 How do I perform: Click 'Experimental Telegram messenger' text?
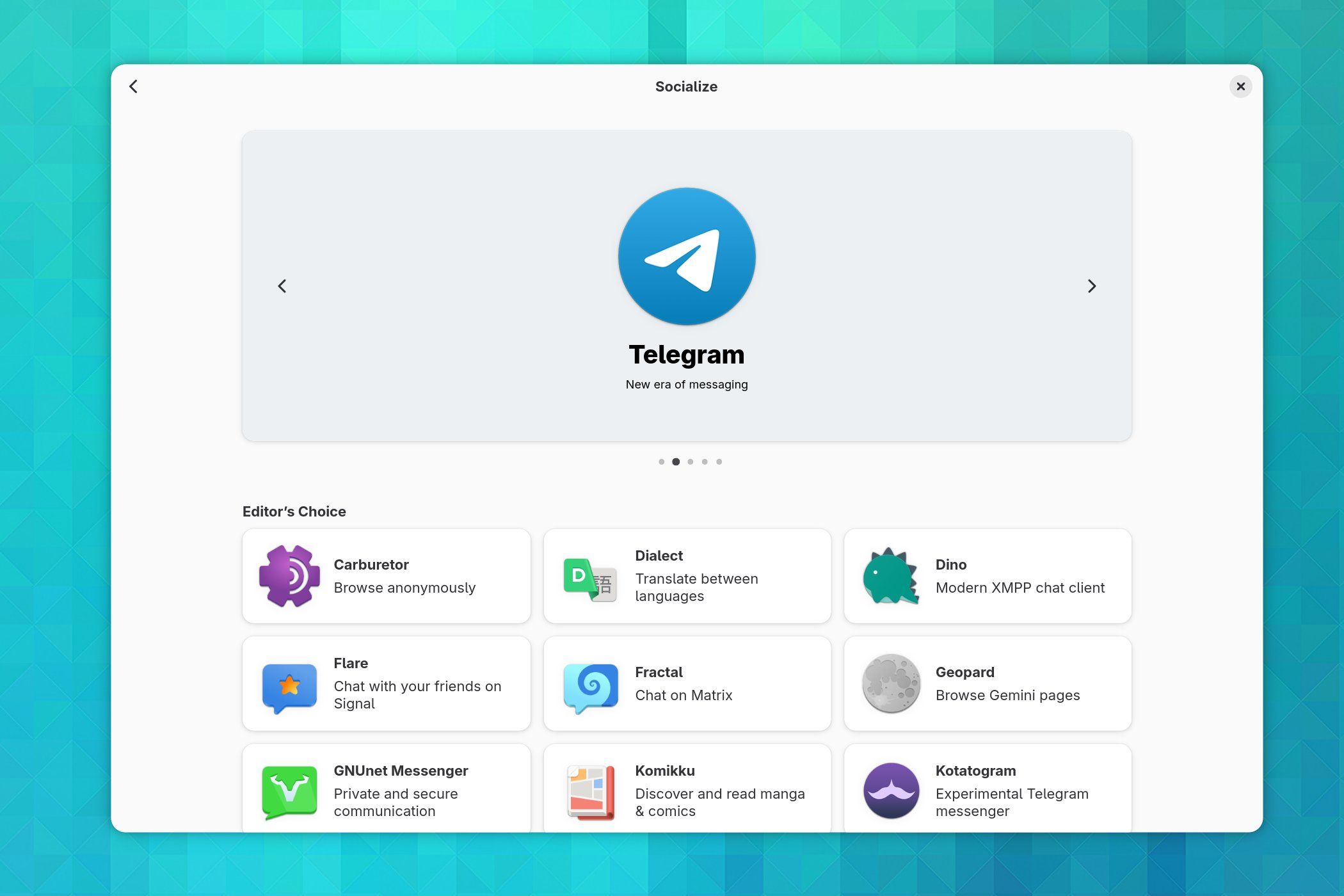point(1012,803)
